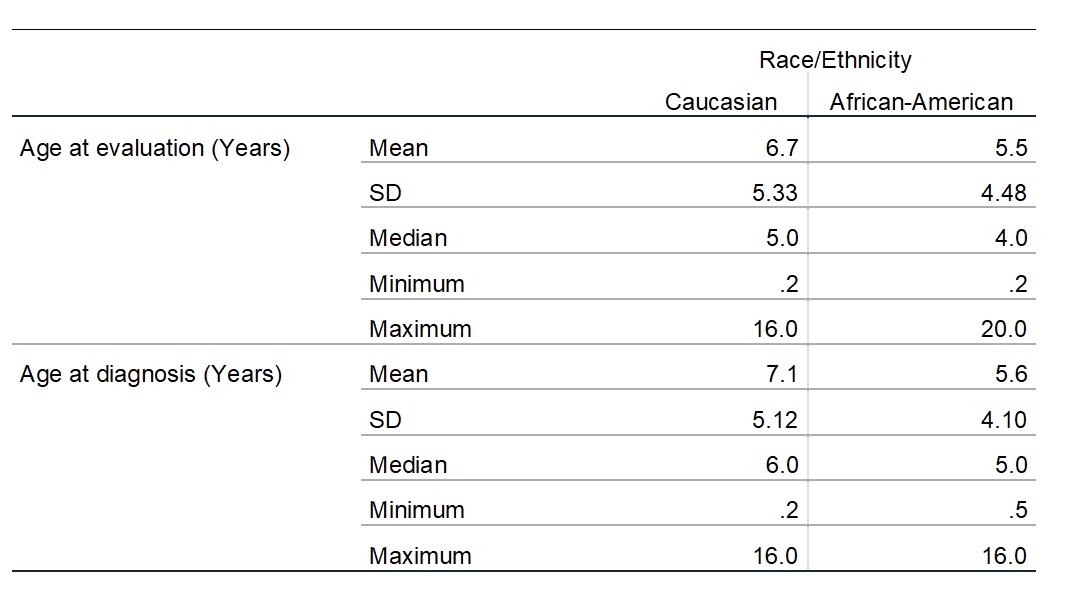The image size is (1066, 598).
Task: Select the Mean label under Age at evaluation
Action: 398,148
